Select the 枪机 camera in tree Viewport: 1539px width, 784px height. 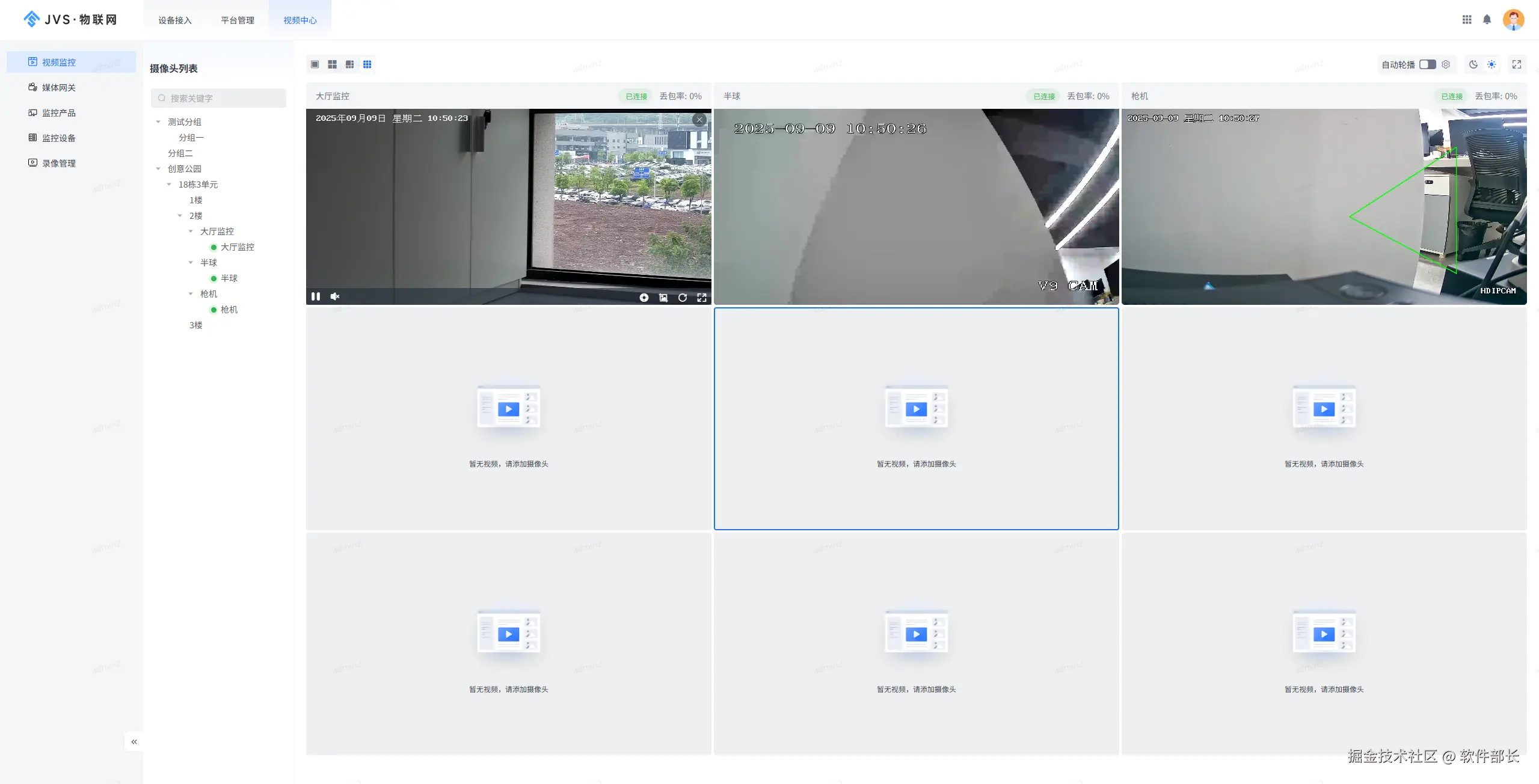pos(229,310)
